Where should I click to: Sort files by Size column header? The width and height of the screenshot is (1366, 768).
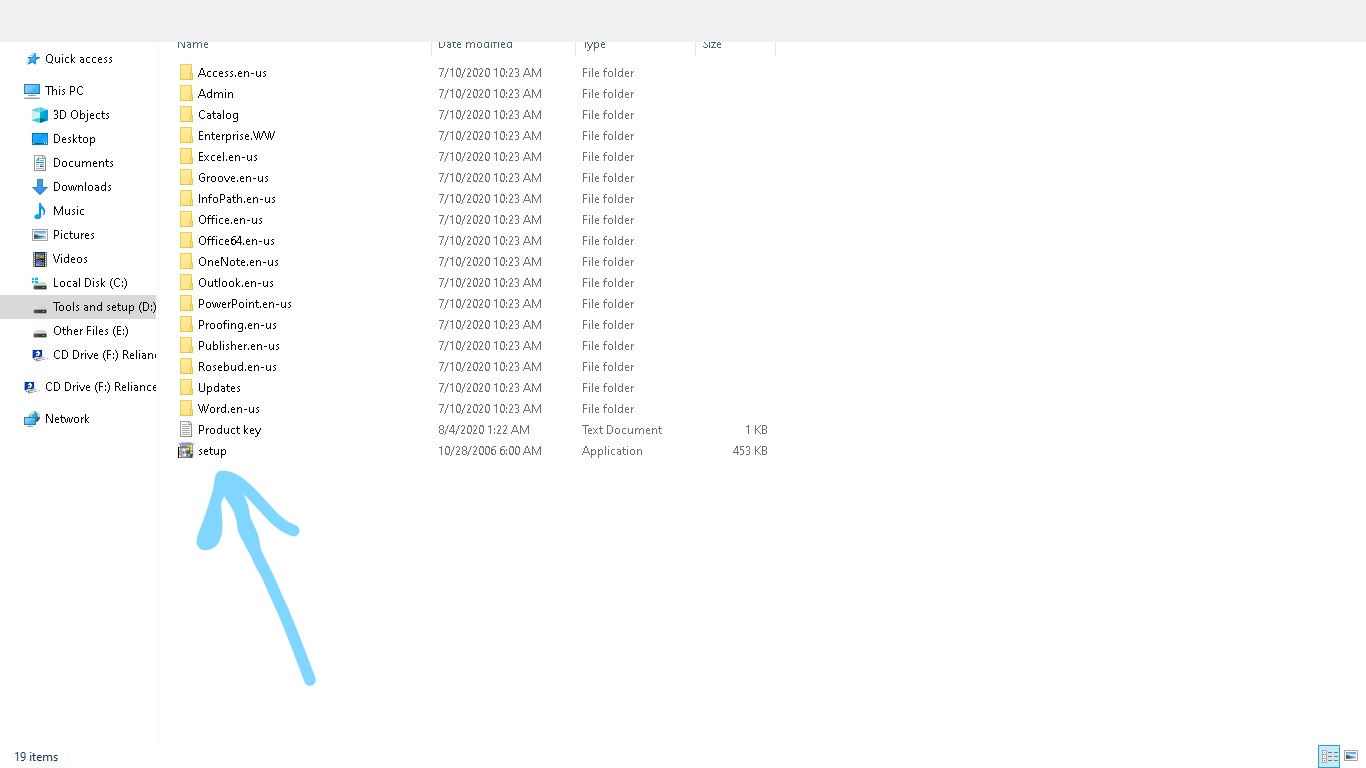pos(712,45)
